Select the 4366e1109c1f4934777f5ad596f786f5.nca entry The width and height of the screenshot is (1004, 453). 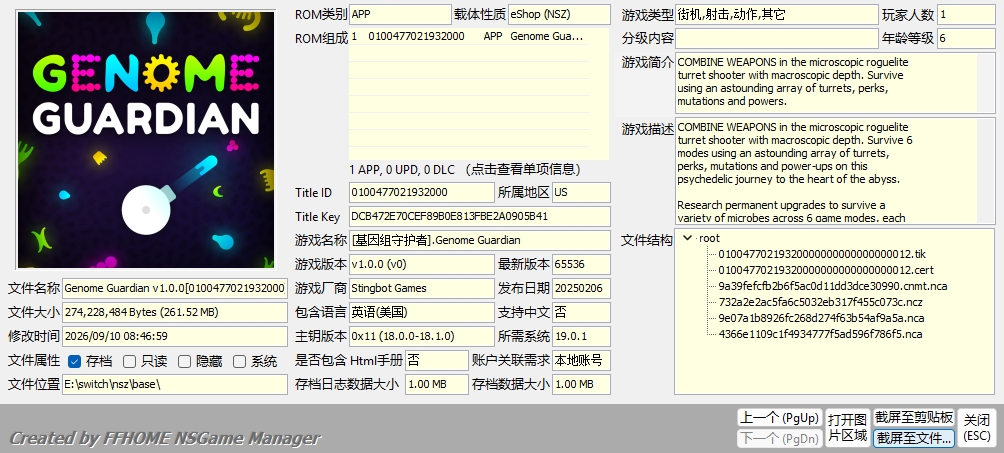(820, 334)
